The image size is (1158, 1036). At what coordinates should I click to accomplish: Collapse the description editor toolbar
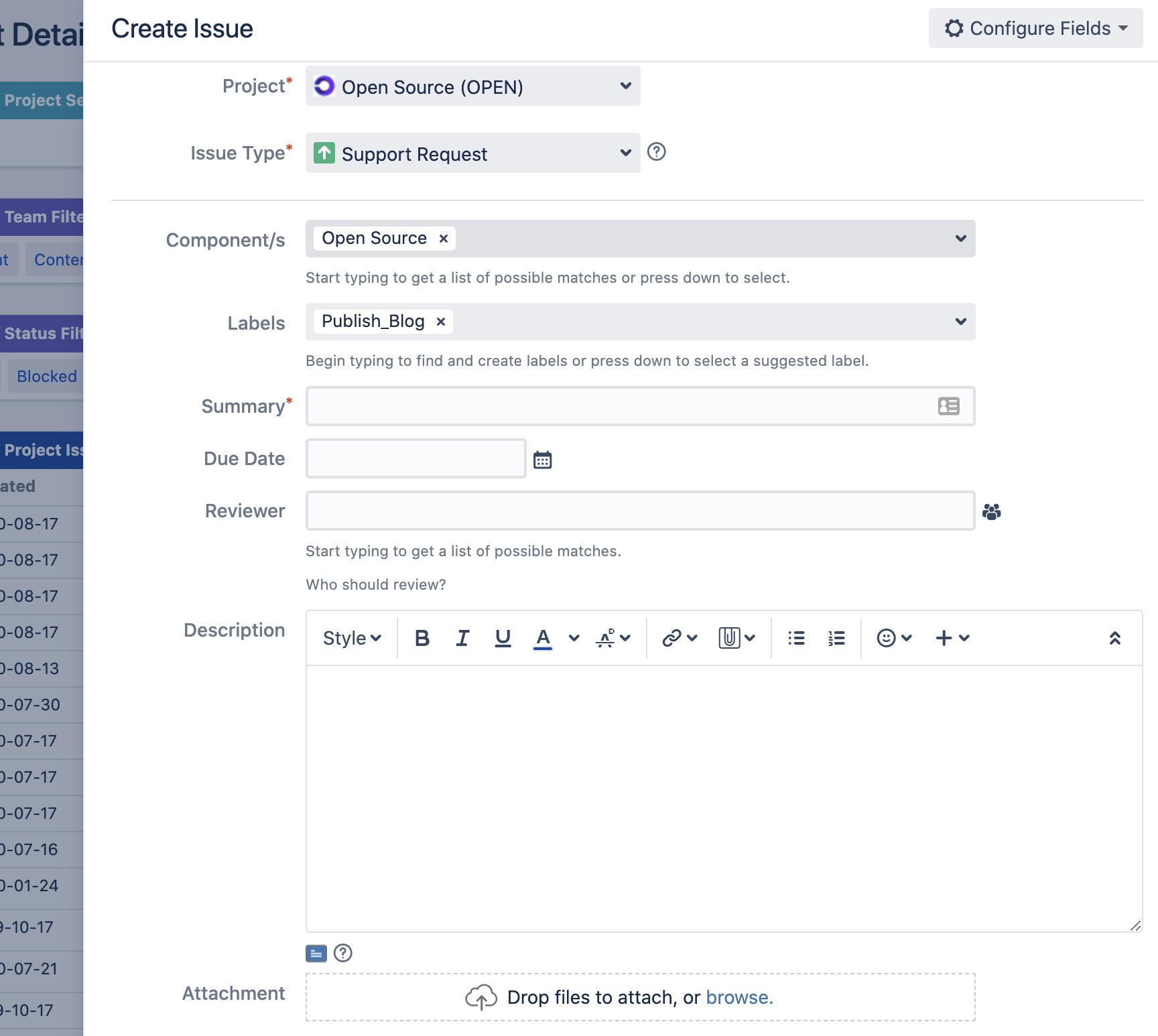pos(1115,638)
